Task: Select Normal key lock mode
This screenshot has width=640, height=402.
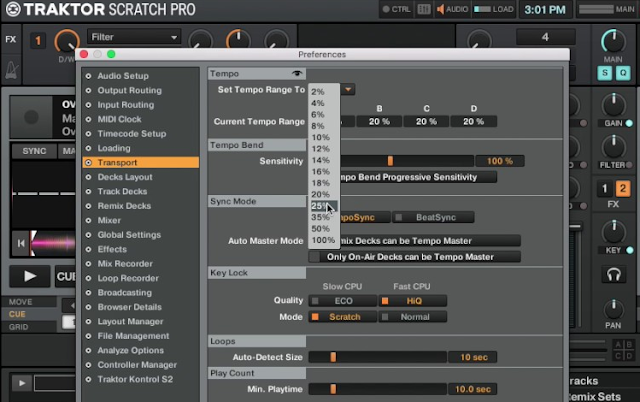Action: (x=413, y=317)
